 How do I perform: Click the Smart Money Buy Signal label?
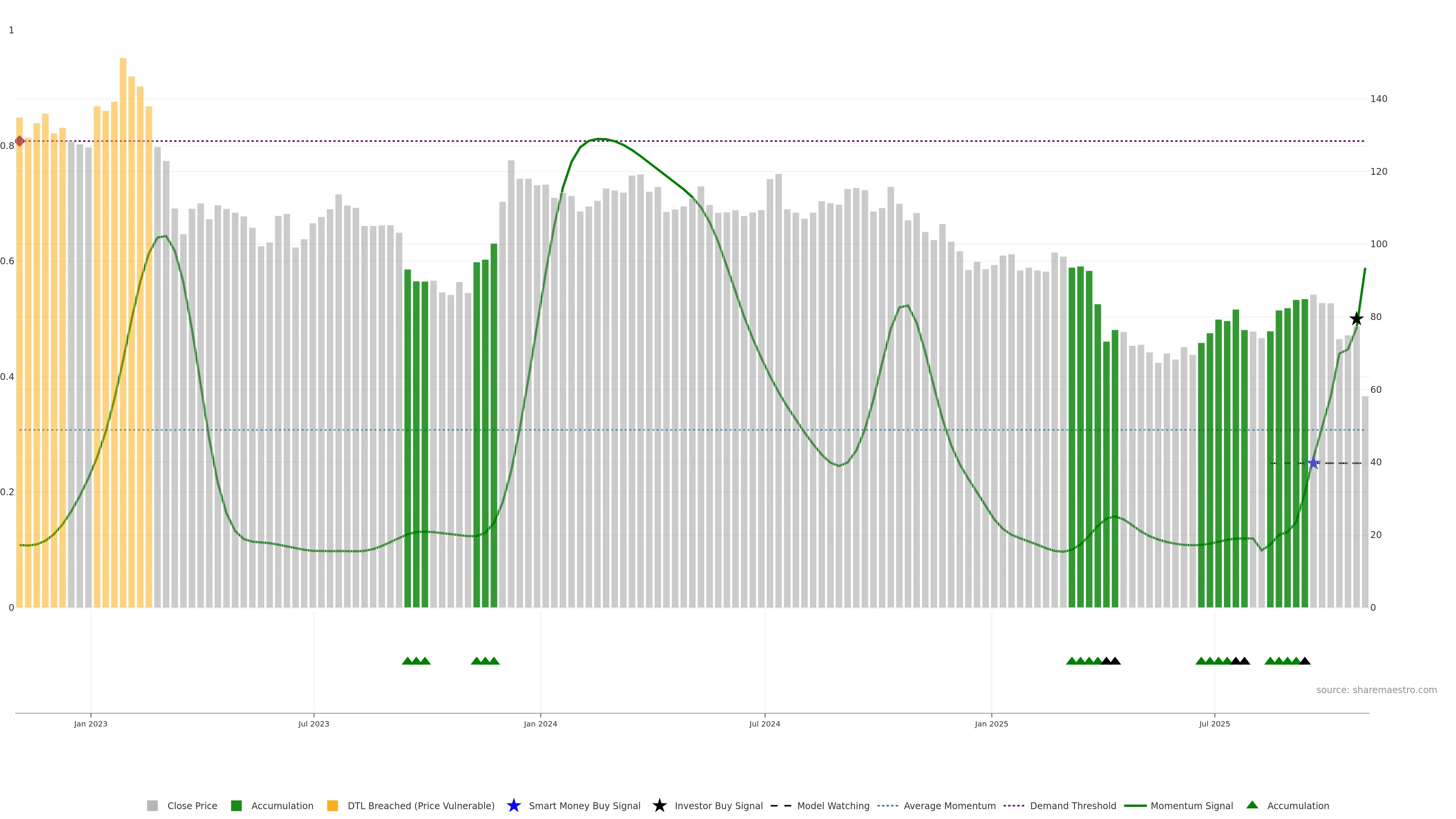tap(584, 805)
